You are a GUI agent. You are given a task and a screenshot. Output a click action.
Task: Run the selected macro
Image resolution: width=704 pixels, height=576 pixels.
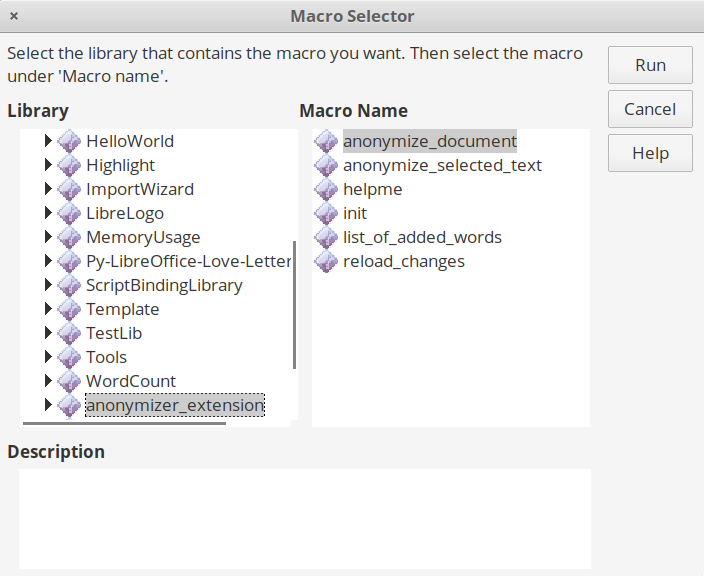pyautogui.click(x=650, y=65)
